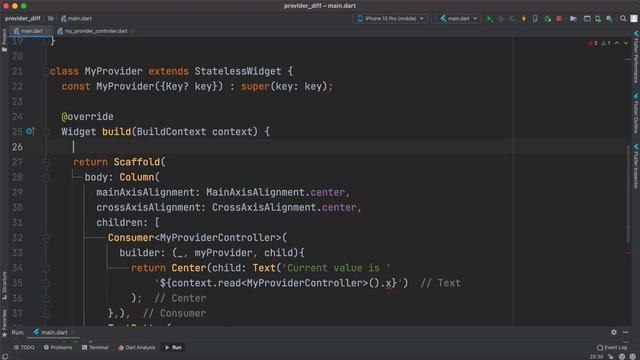The height and width of the screenshot is (360, 640).
Task: Open Run panel settings gear
Action: 613,332
